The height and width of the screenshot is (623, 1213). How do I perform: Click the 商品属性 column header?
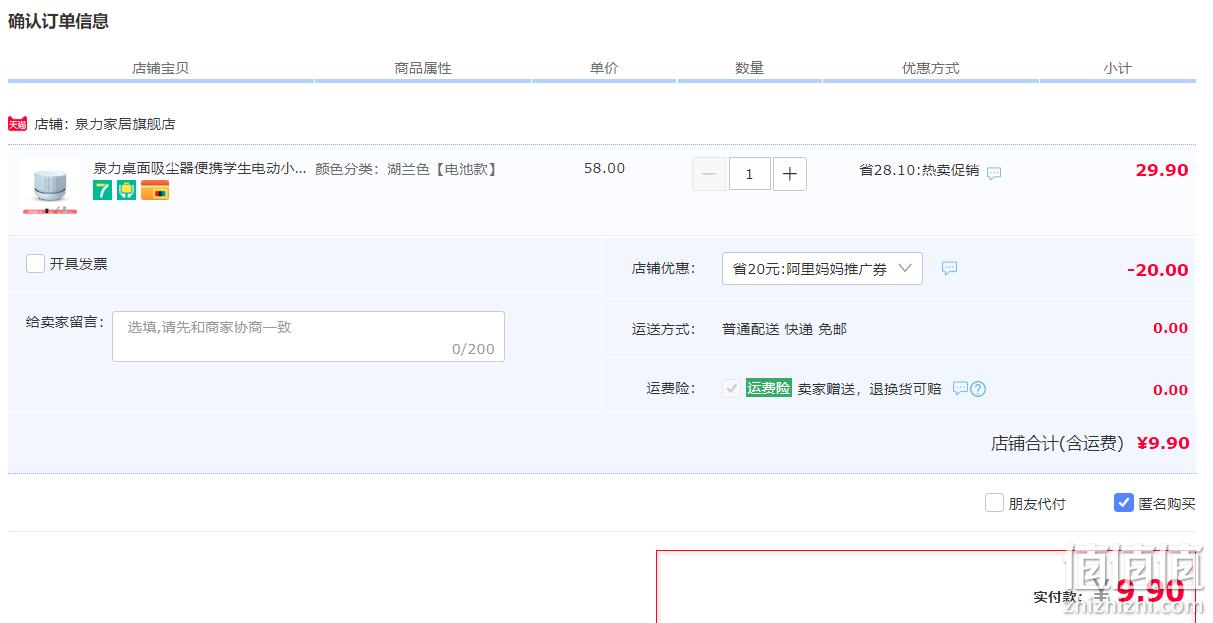pyautogui.click(x=423, y=68)
